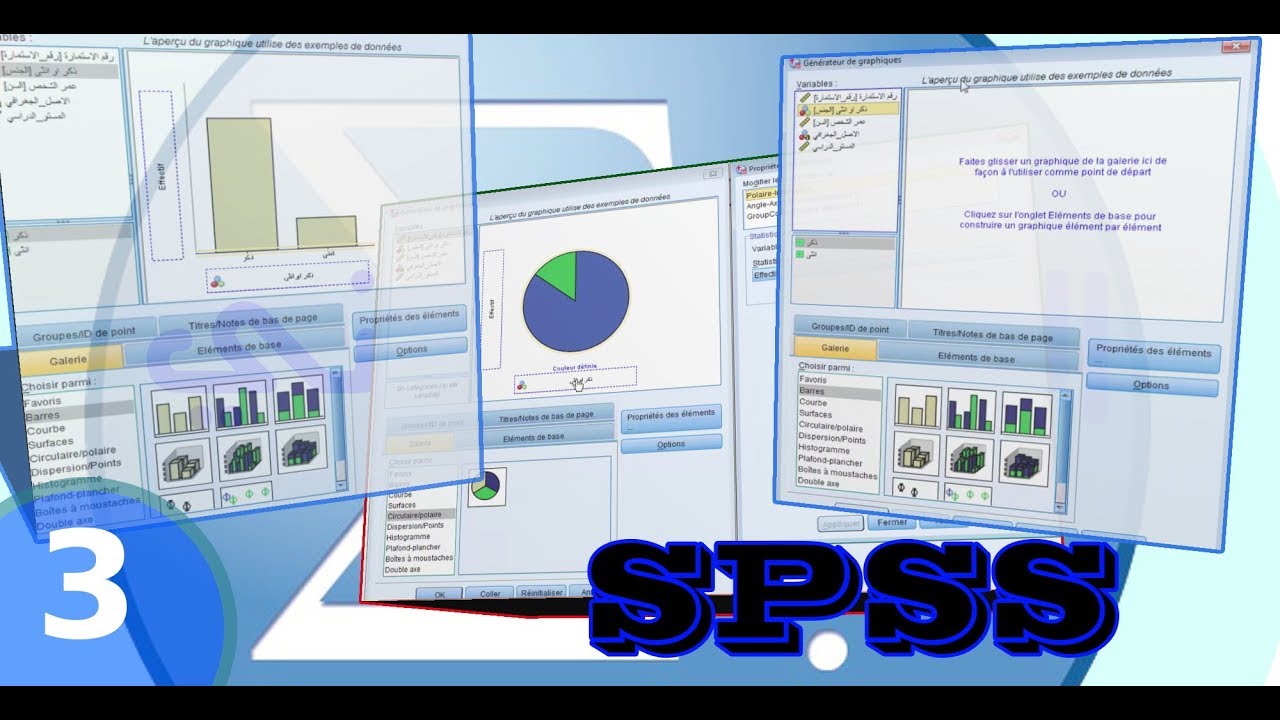
Task: Click OK button in pie-chart window
Action: click(x=440, y=594)
